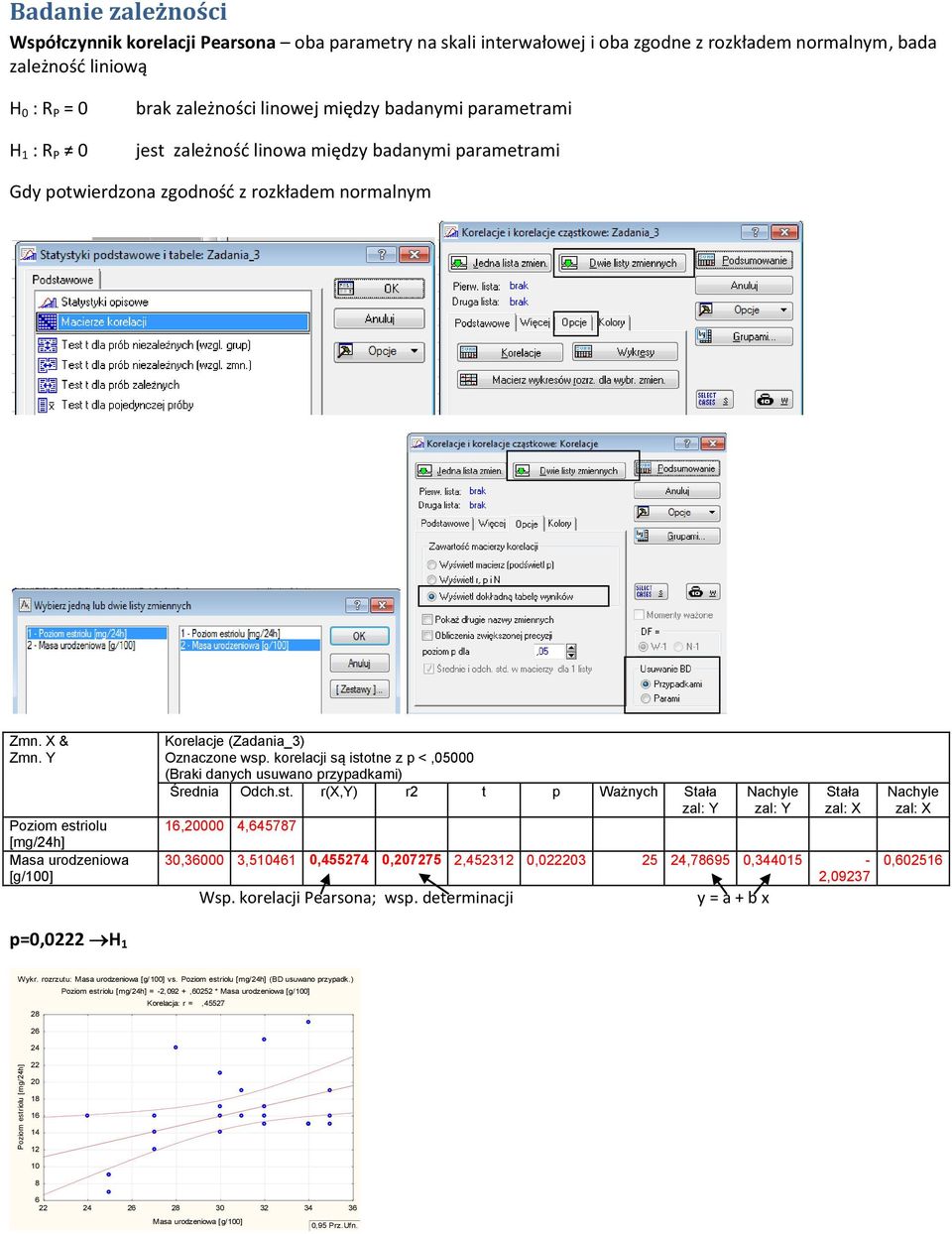
Task: Open Kolory tab in Korelacje options window
Action: pos(559,523)
